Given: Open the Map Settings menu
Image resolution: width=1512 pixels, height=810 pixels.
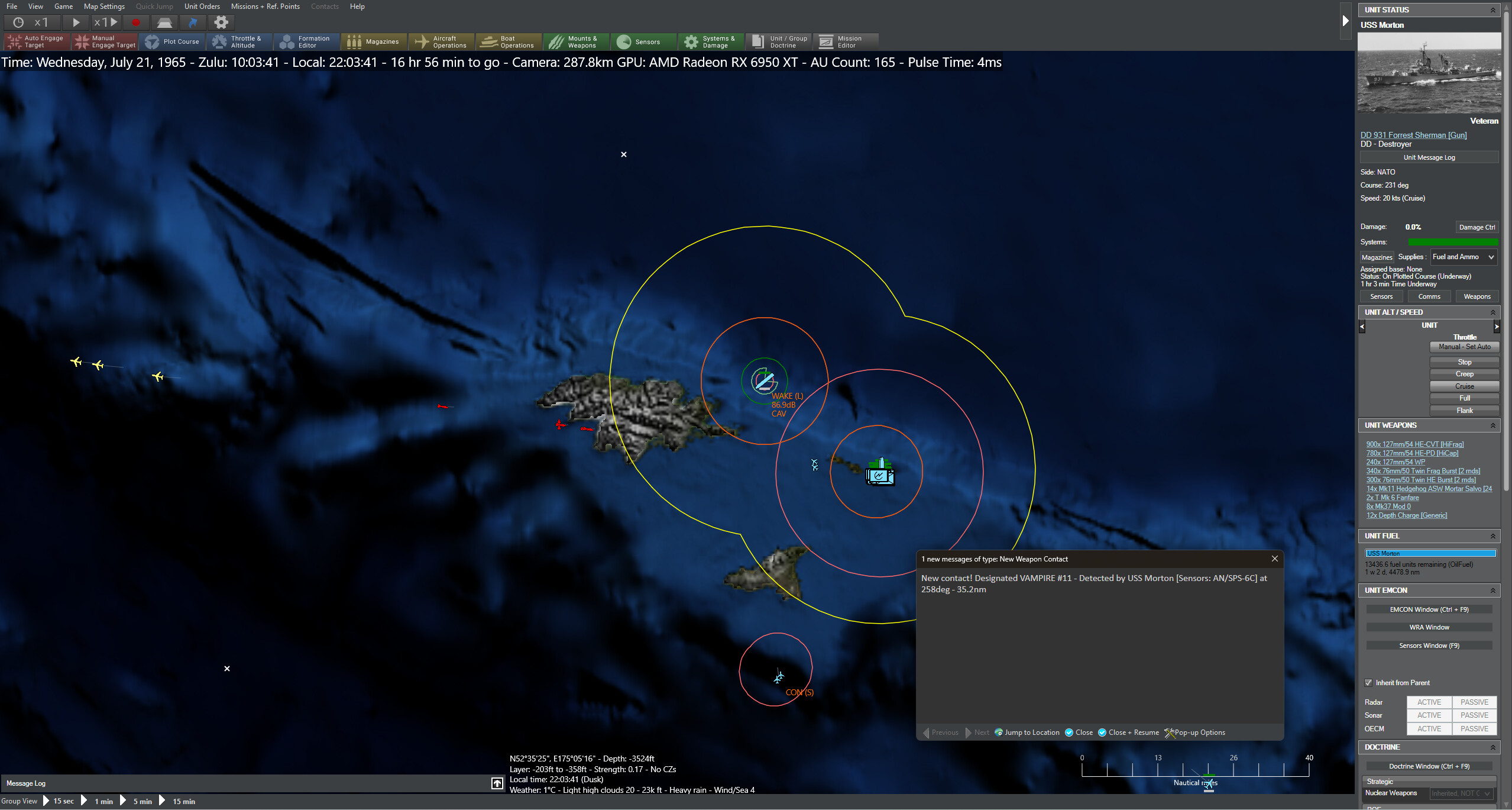Looking at the screenshot, I should [104, 7].
